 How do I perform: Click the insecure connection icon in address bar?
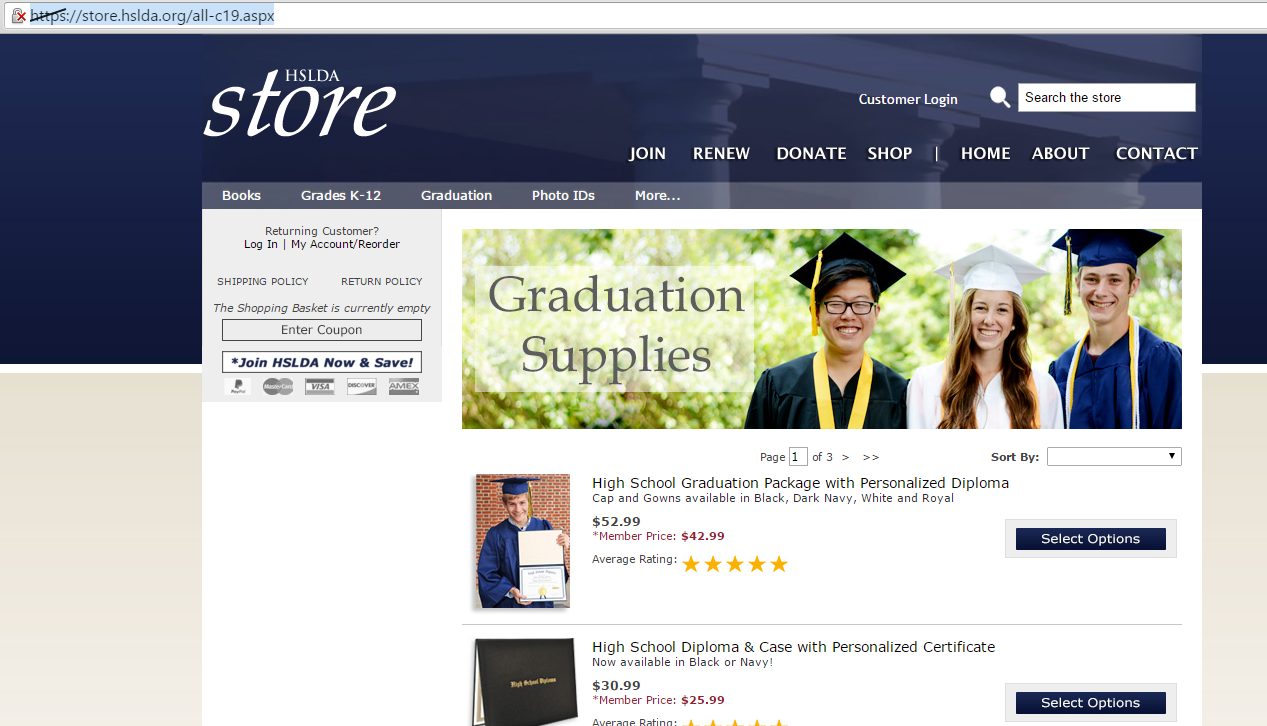[x=18, y=16]
